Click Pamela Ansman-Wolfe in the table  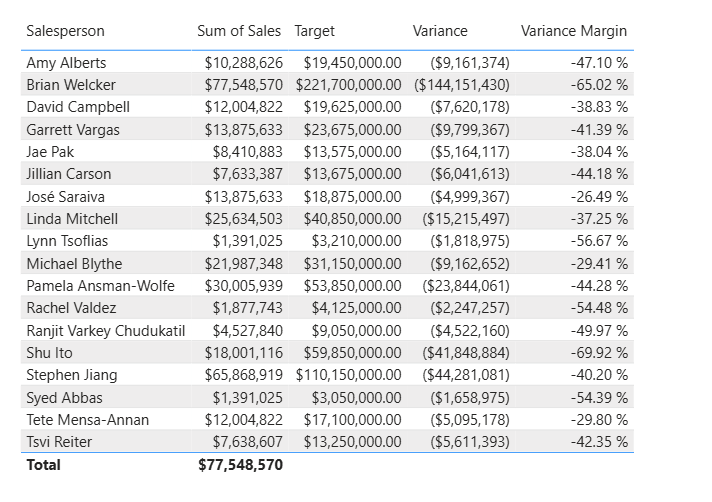pos(100,286)
